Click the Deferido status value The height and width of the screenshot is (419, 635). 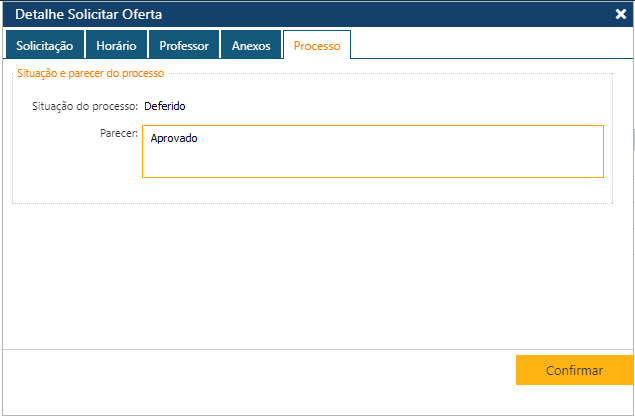tap(165, 105)
